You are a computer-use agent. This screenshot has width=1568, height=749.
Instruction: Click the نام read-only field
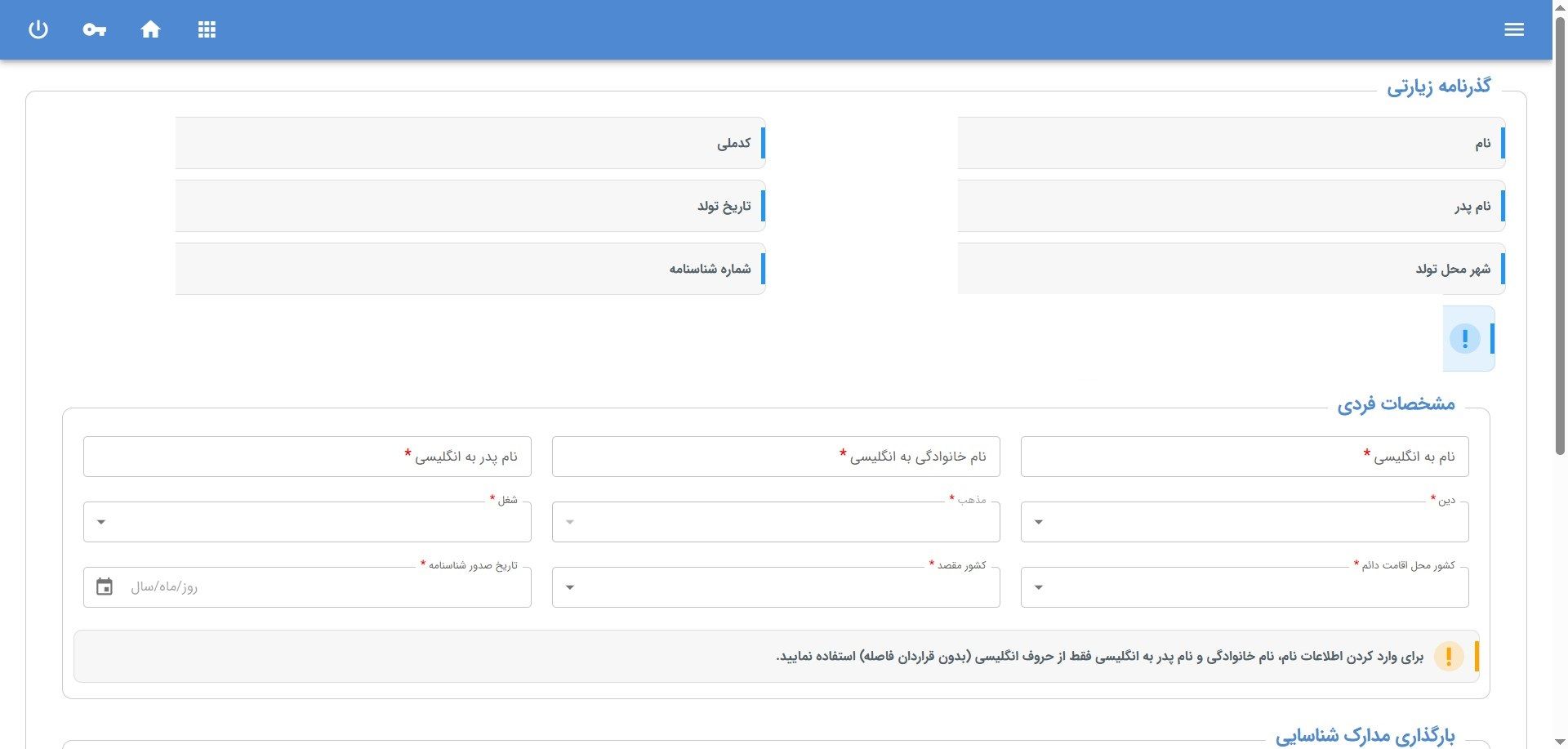(x=1232, y=143)
